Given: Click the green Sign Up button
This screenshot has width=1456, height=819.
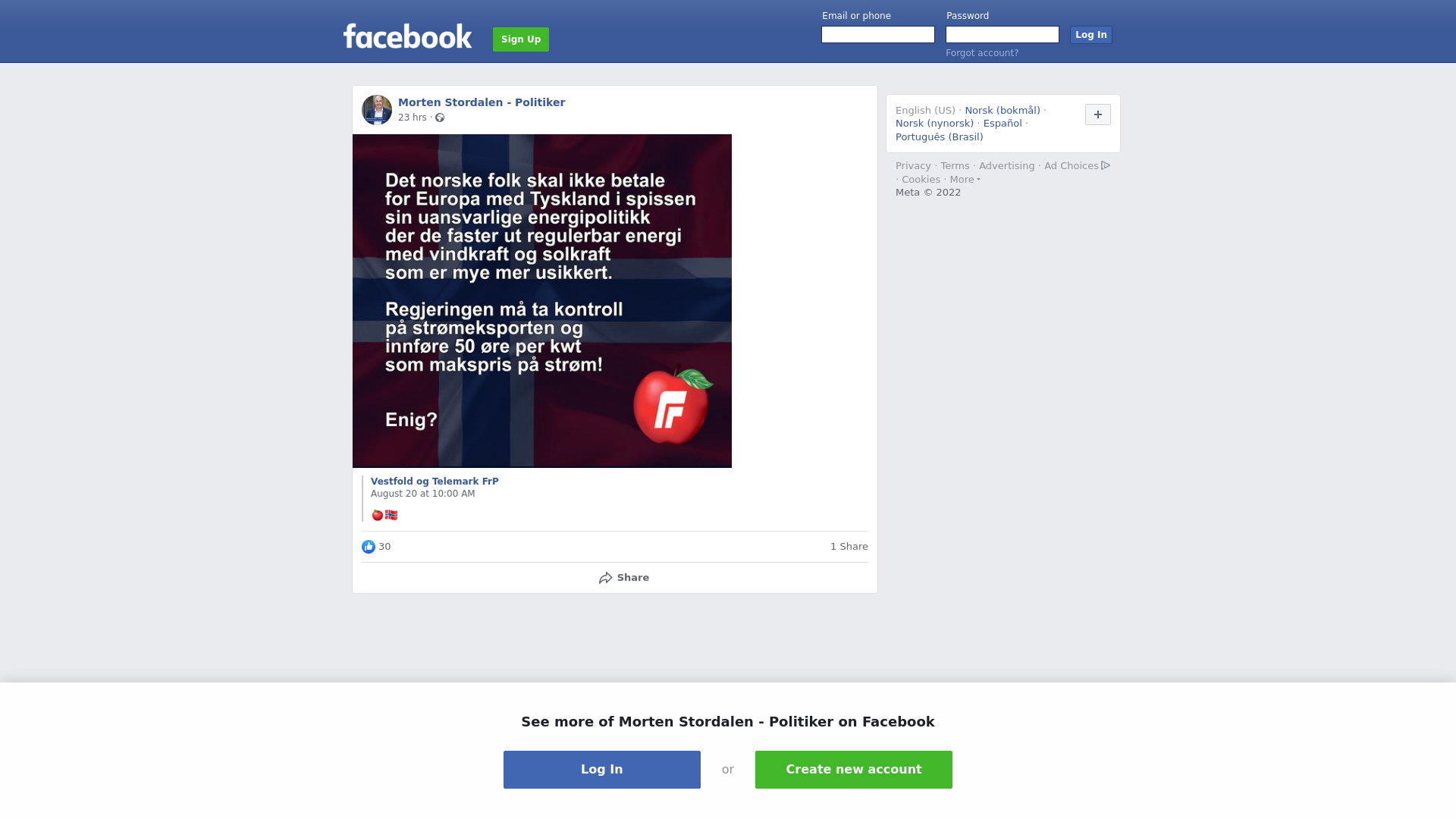Looking at the screenshot, I should point(521,39).
